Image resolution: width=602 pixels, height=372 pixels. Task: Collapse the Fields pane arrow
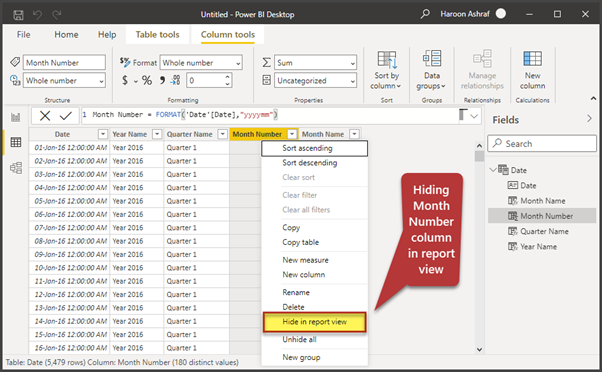click(x=589, y=119)
